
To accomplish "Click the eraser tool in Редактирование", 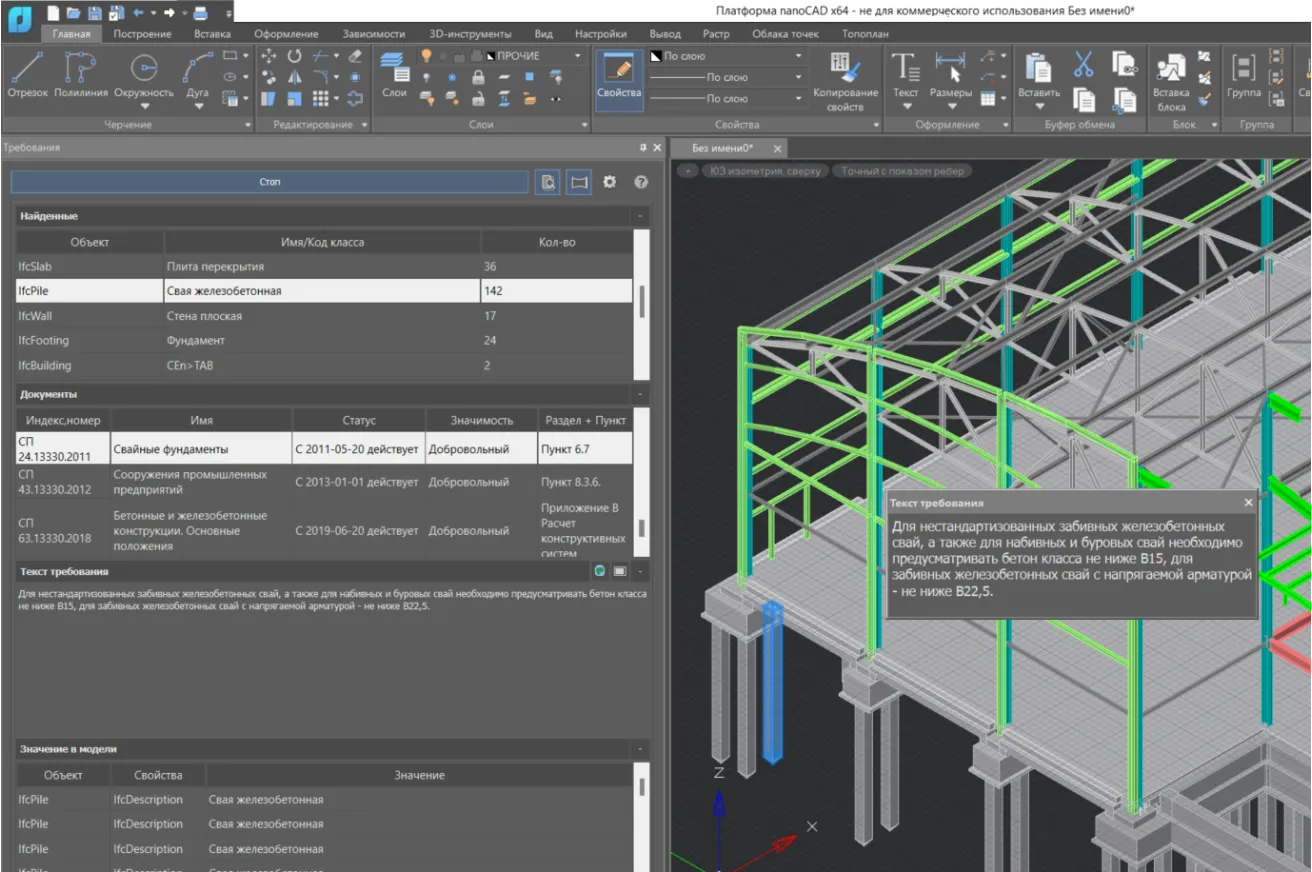I will point(355,56).
